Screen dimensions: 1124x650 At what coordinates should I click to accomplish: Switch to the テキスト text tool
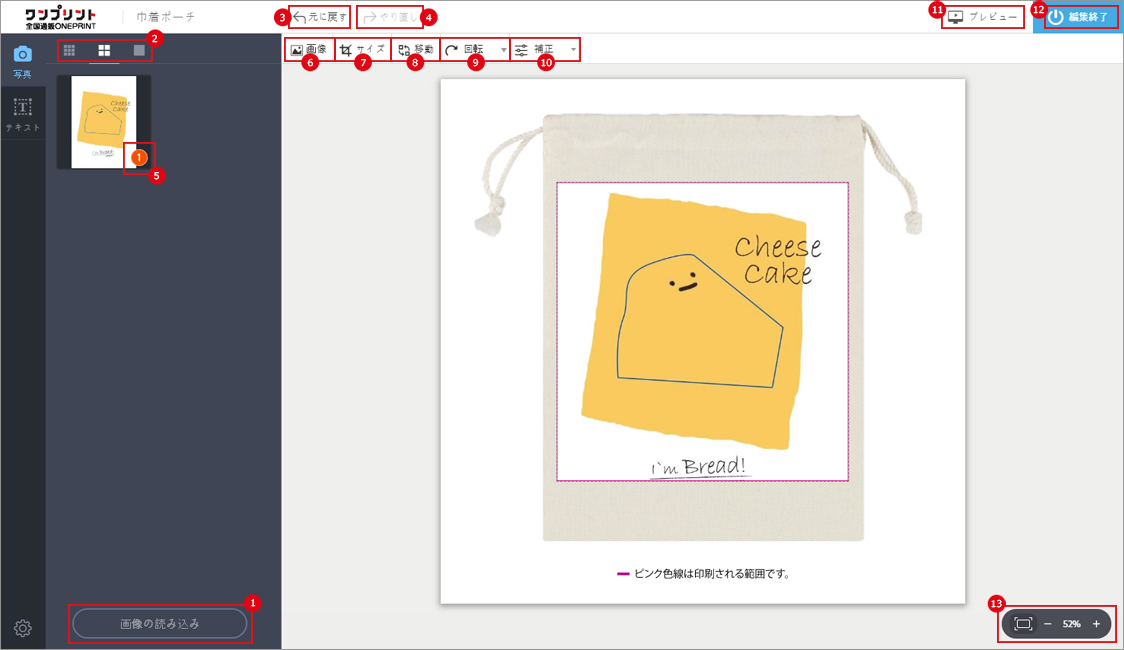click(22, 112)
